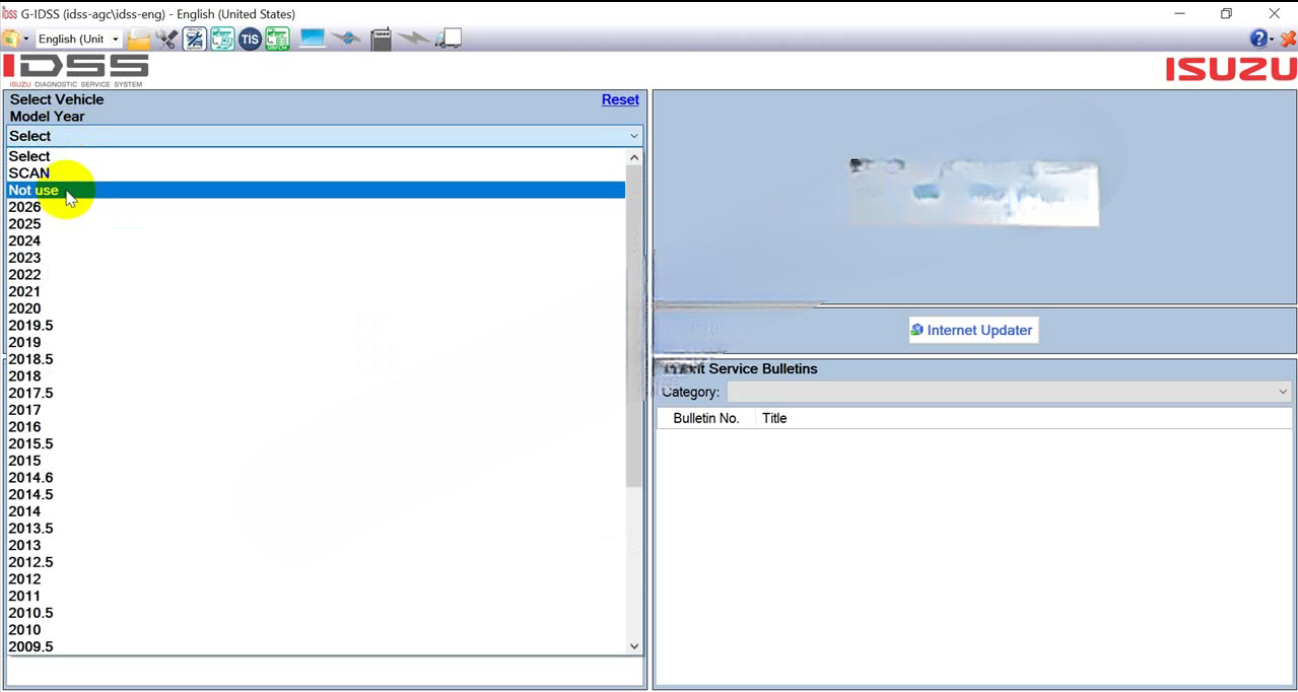Close the G-IDSS window

point(1274,14)
